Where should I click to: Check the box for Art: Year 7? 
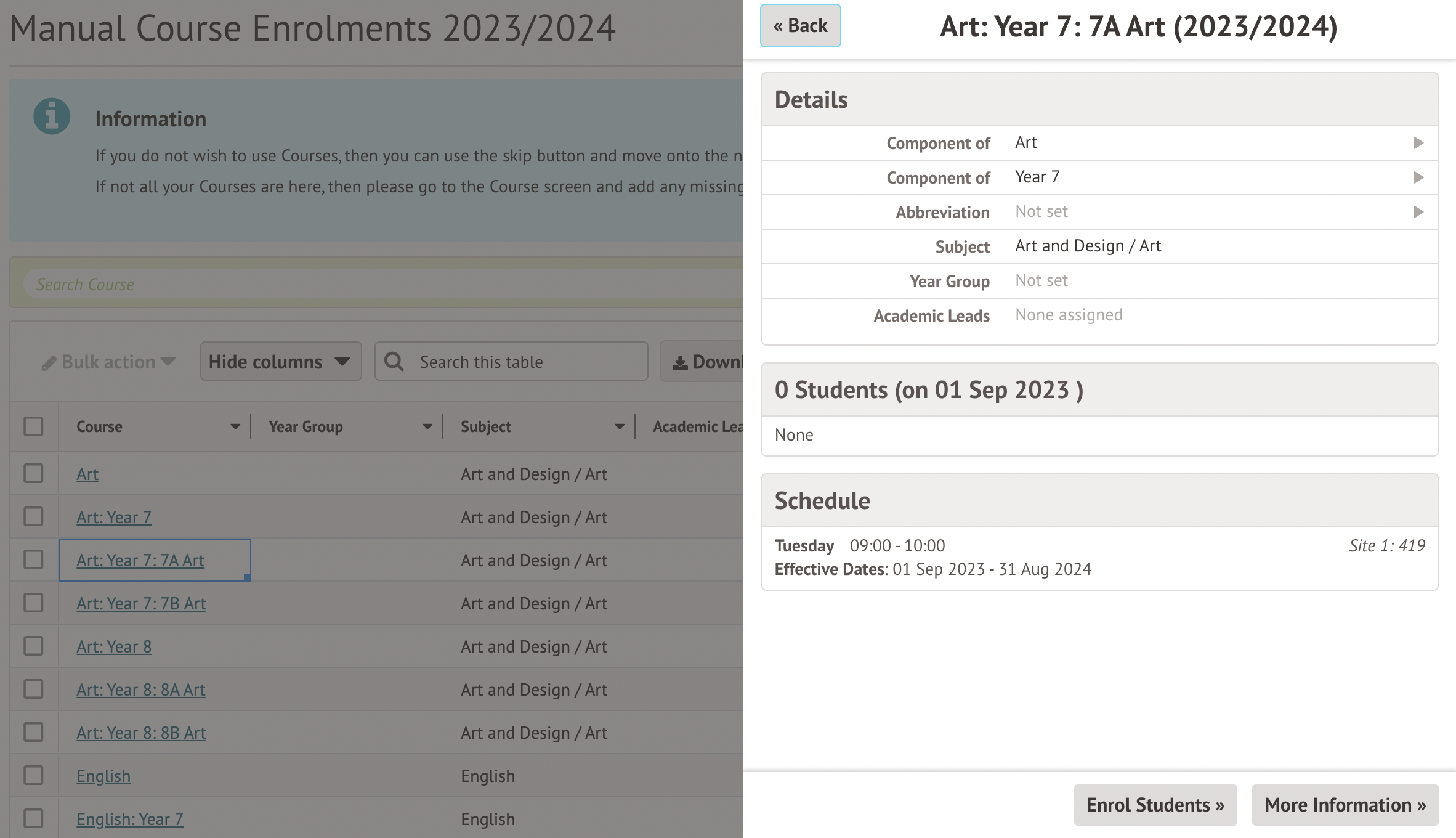(x=33, y=517)
